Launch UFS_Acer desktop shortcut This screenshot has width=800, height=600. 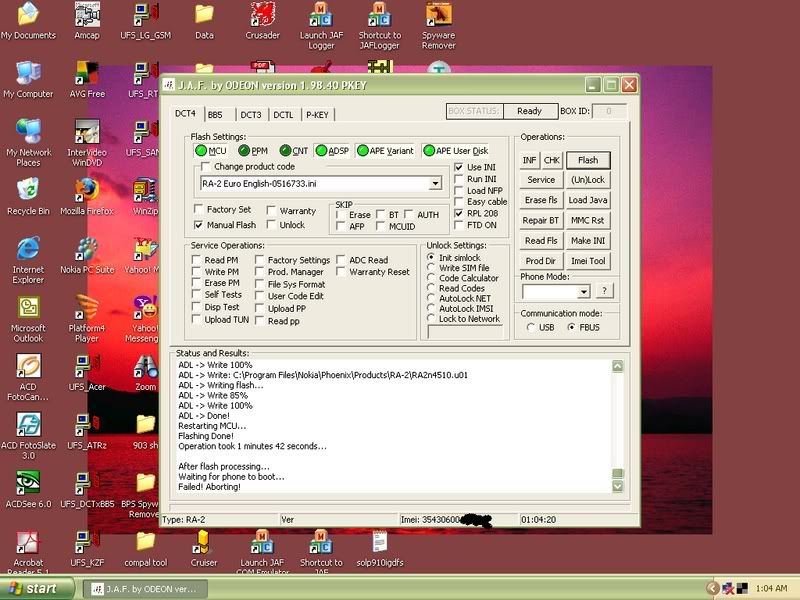[87, 372]
